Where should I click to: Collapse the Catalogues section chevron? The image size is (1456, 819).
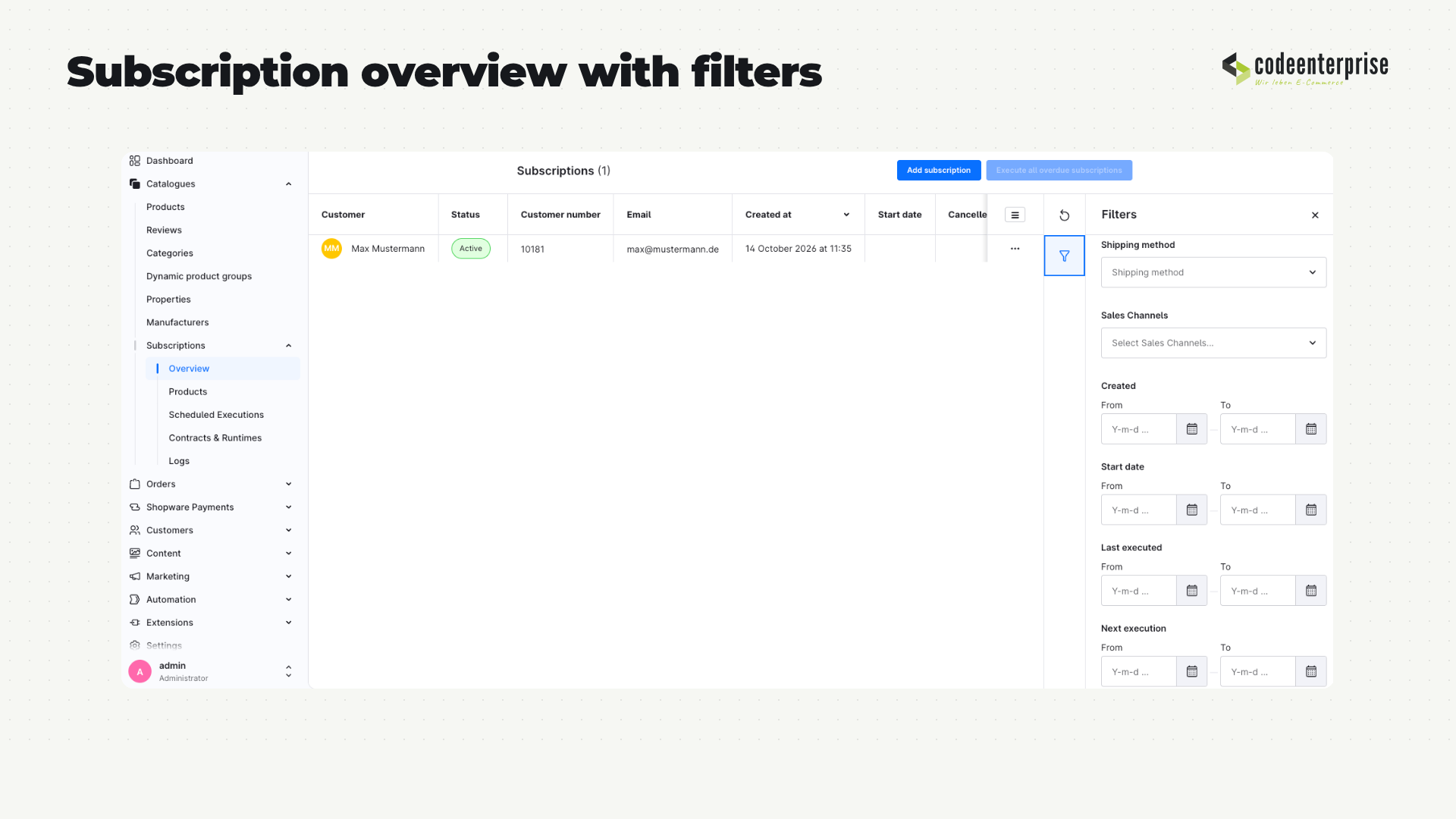(x=289, y=184)
